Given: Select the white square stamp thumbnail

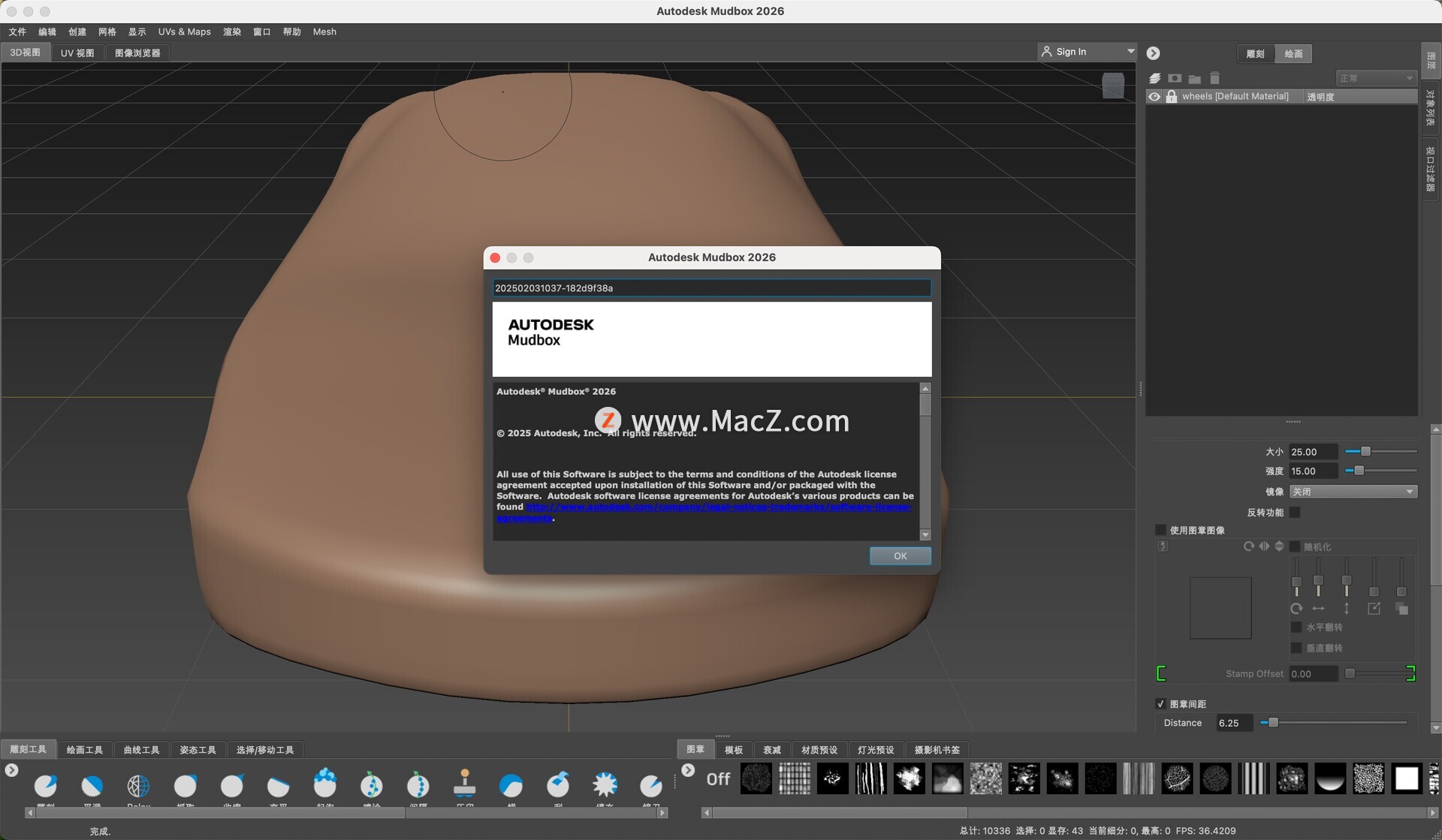Looking at the screenshot, I should [1407, 778].
